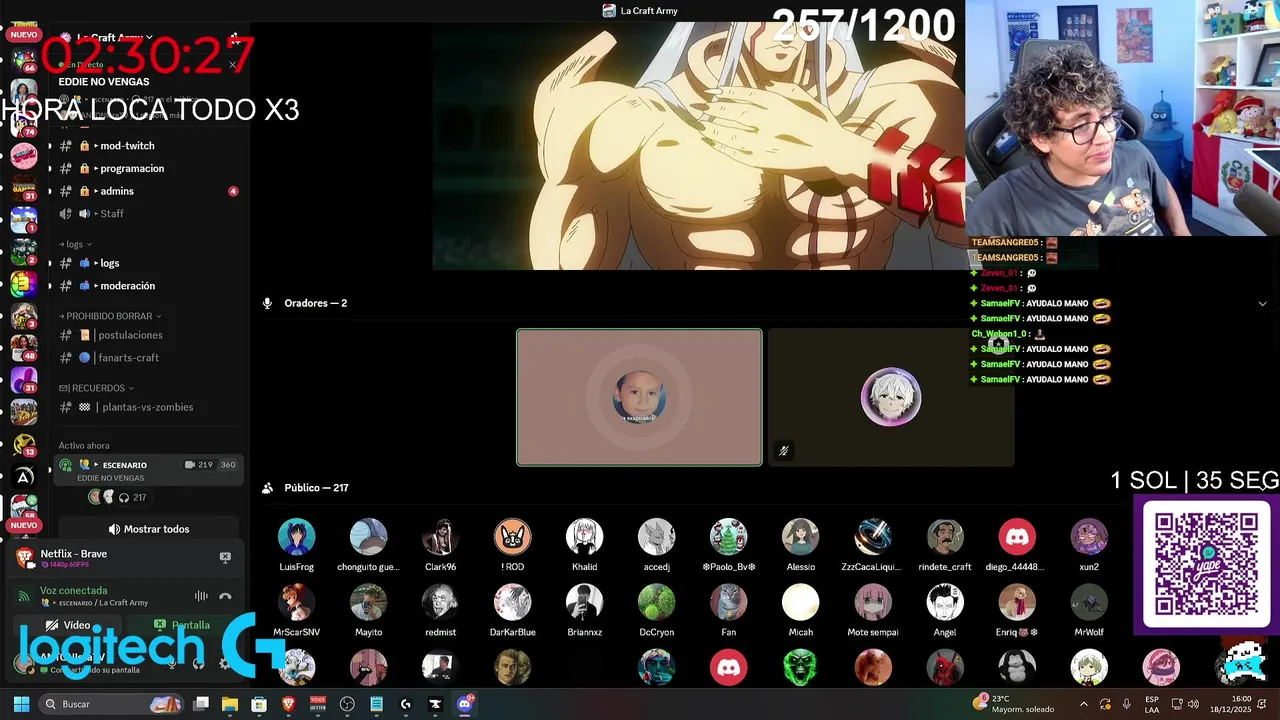Deafen using the headphones icon
Image resolution: width=1280 pixels, height=720 pixels.
[198, 663]
